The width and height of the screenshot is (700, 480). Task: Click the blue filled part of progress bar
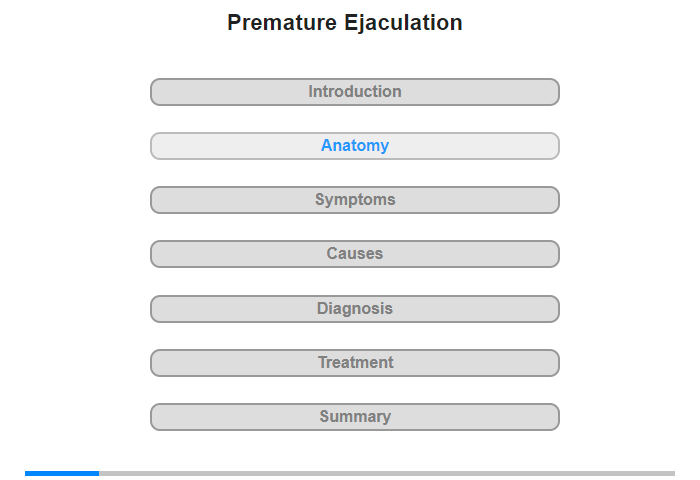click(62, 473)
